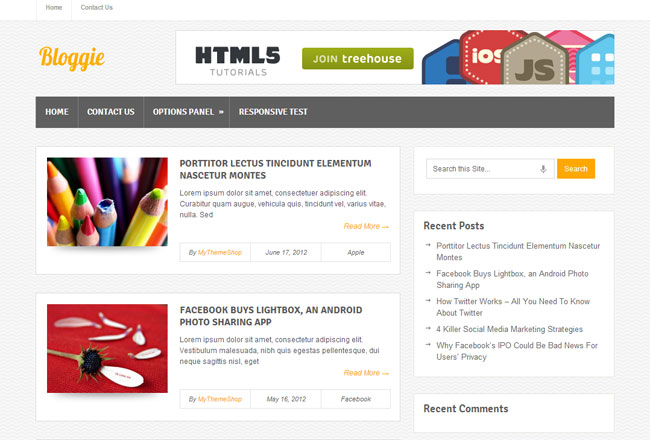Click Read More on Facebook Lightbox post
The width and height of the screenshot is (650, 440).
[x=366, y=373]
